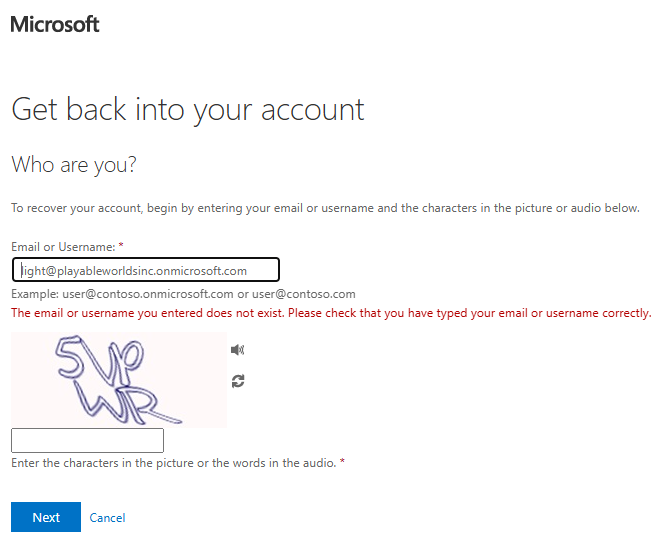
Task: Select the 'Get back into your account' heading
Action: tap(187, 110)
